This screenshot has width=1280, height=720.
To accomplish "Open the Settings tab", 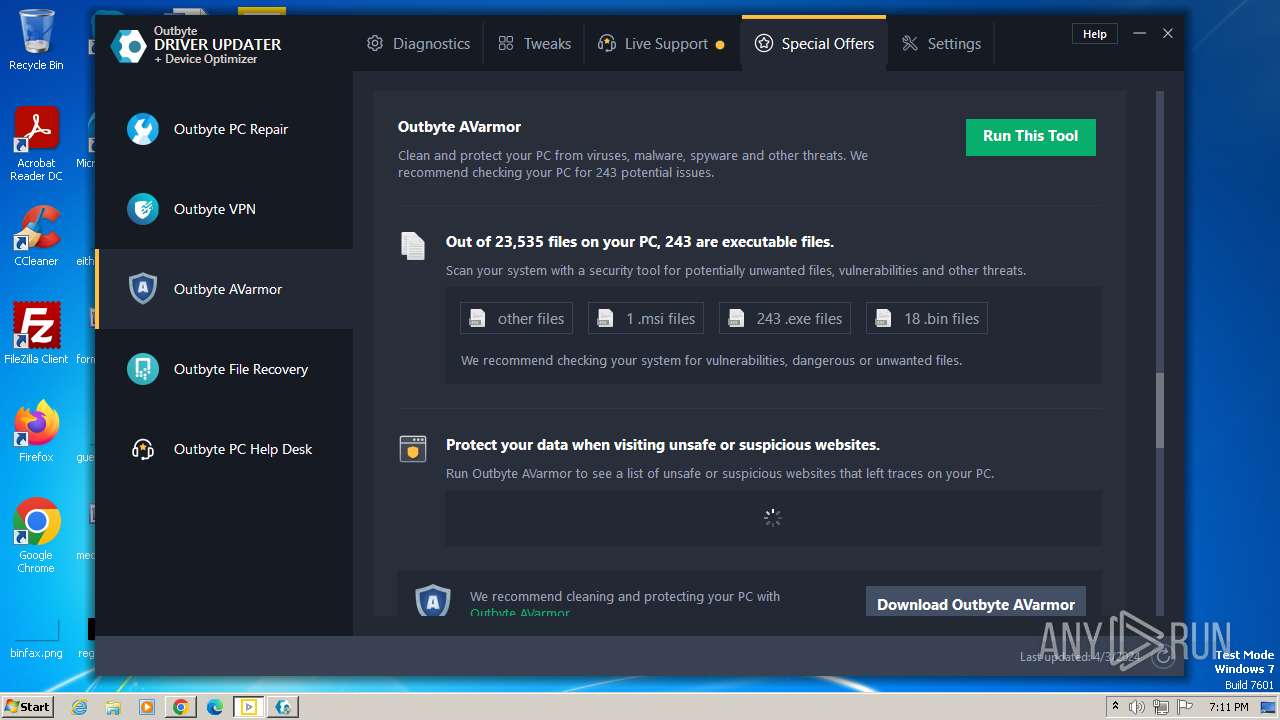I will (941, 44).
